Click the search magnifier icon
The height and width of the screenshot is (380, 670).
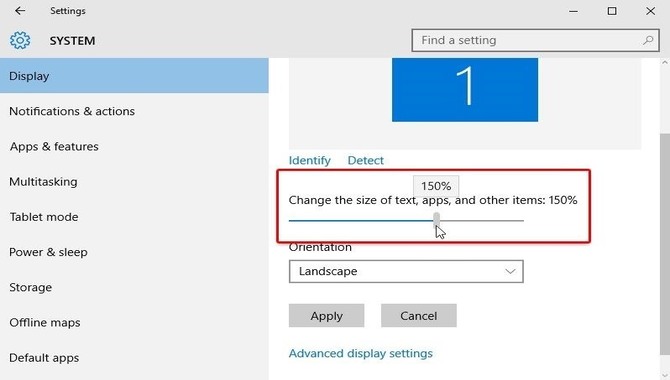[x=648, y=40]
